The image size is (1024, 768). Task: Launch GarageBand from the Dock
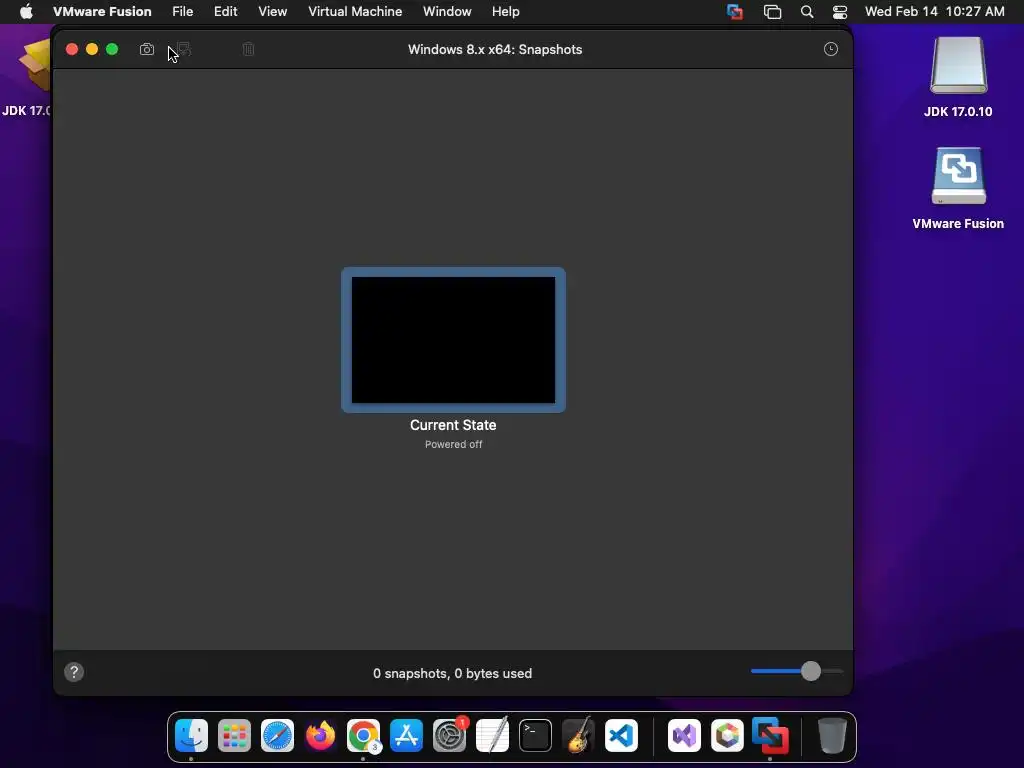click(579, 736)
